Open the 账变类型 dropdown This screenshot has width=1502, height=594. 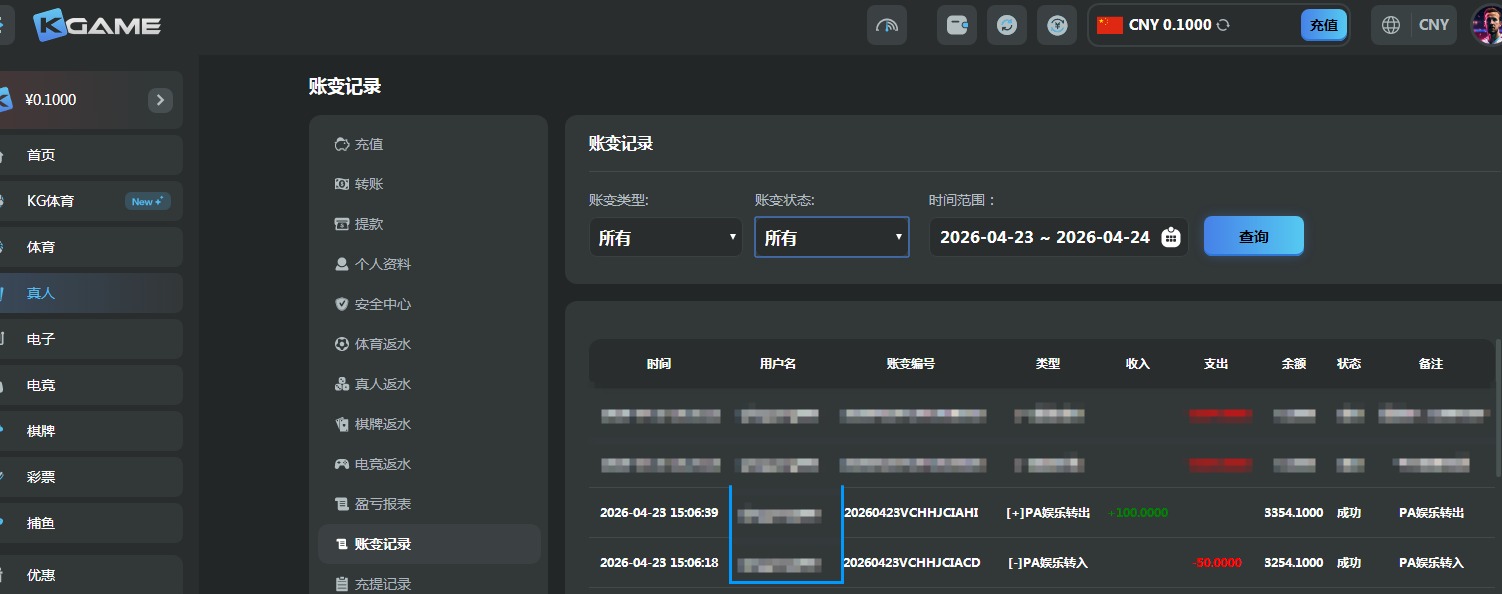pyautogui.click(x=666, y=238)
